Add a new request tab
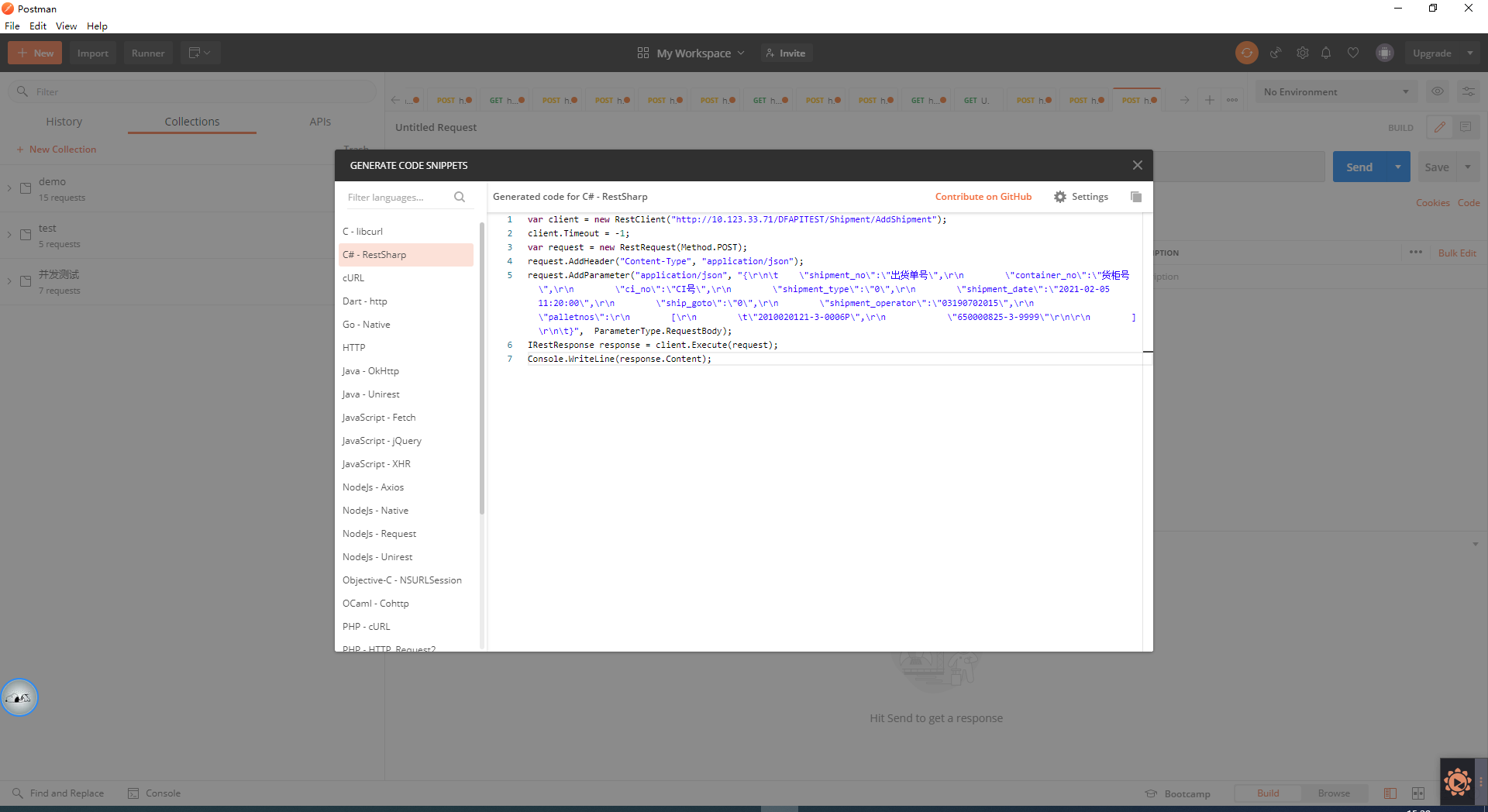 click(x=1209, y=100)
